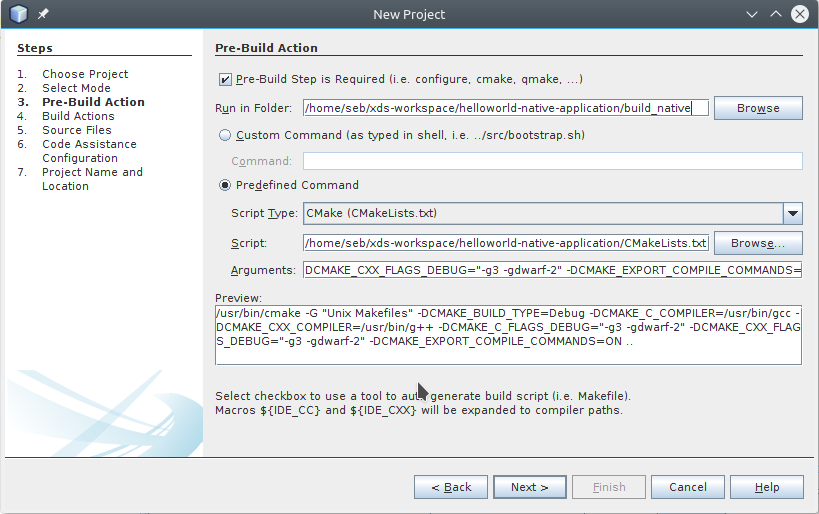819x514 pixels.
Task: Click the Arguments text field
Action: [x=552, y=270]
